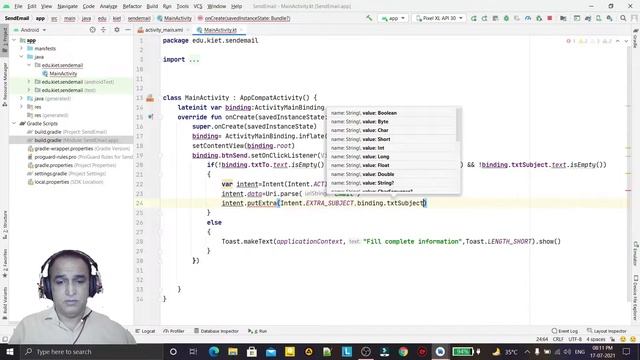This screenshot has width=640, height=360.
Task: Click the red Stop button in toolbar
Action: point(550,18)
